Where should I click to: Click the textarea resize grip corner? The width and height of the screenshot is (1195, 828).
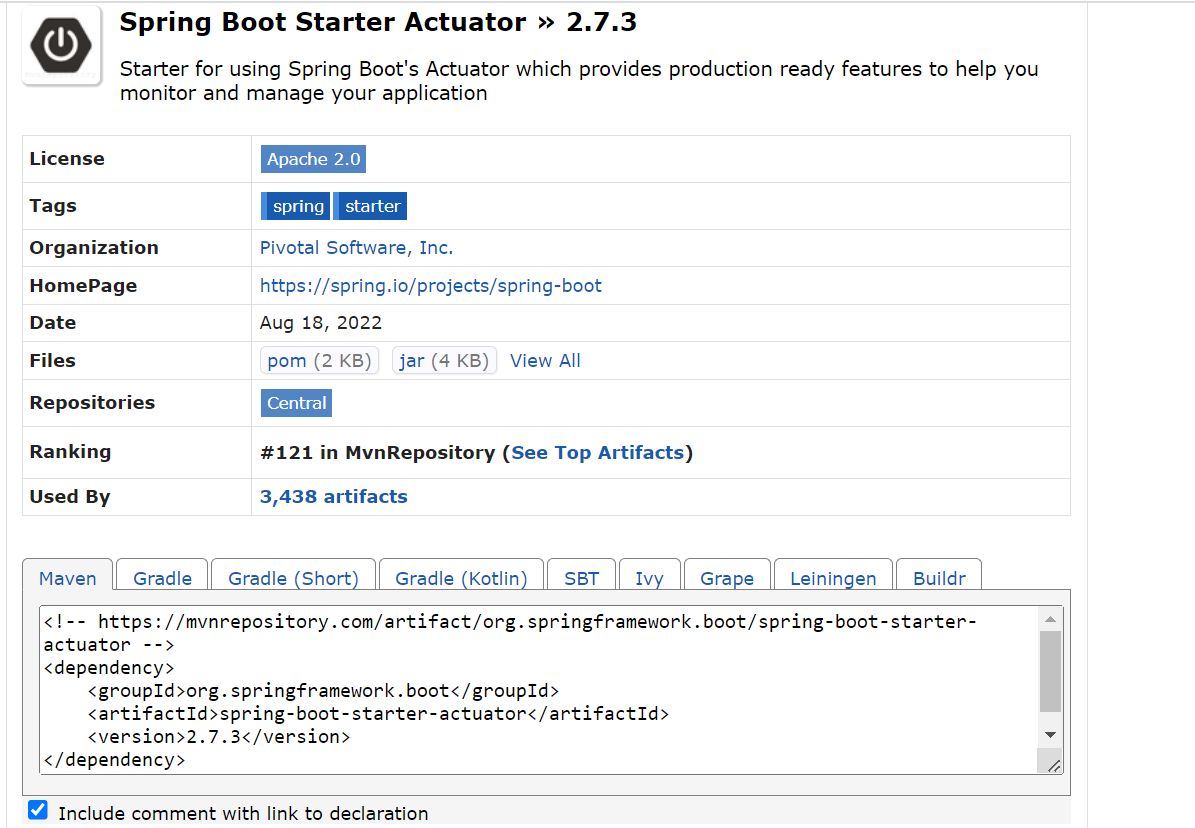(1053, 765)
